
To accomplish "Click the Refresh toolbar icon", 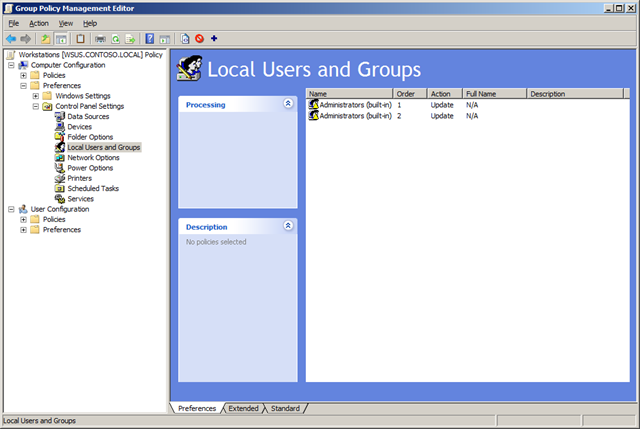I will click(x=115, y=38).
